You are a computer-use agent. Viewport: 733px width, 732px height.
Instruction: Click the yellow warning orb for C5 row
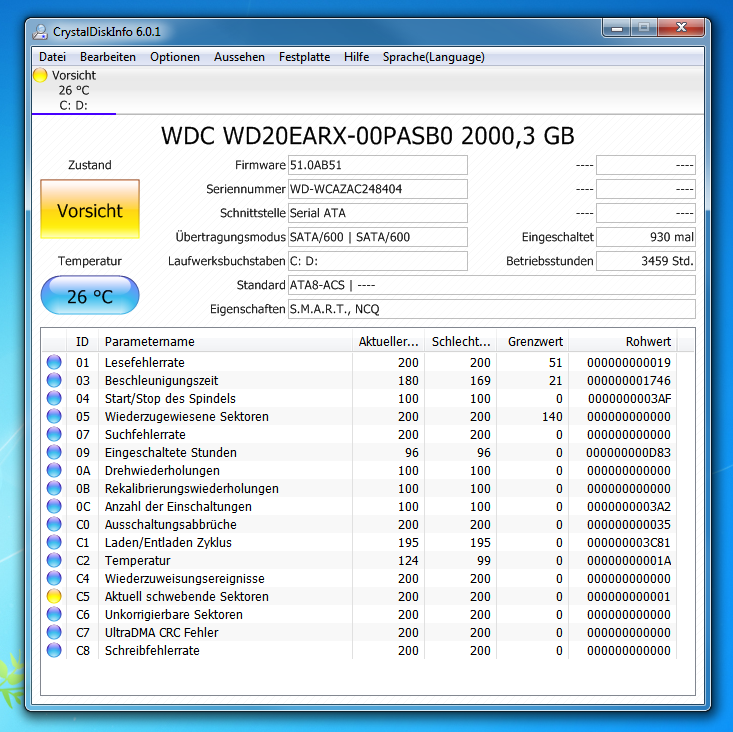point(54,596)
